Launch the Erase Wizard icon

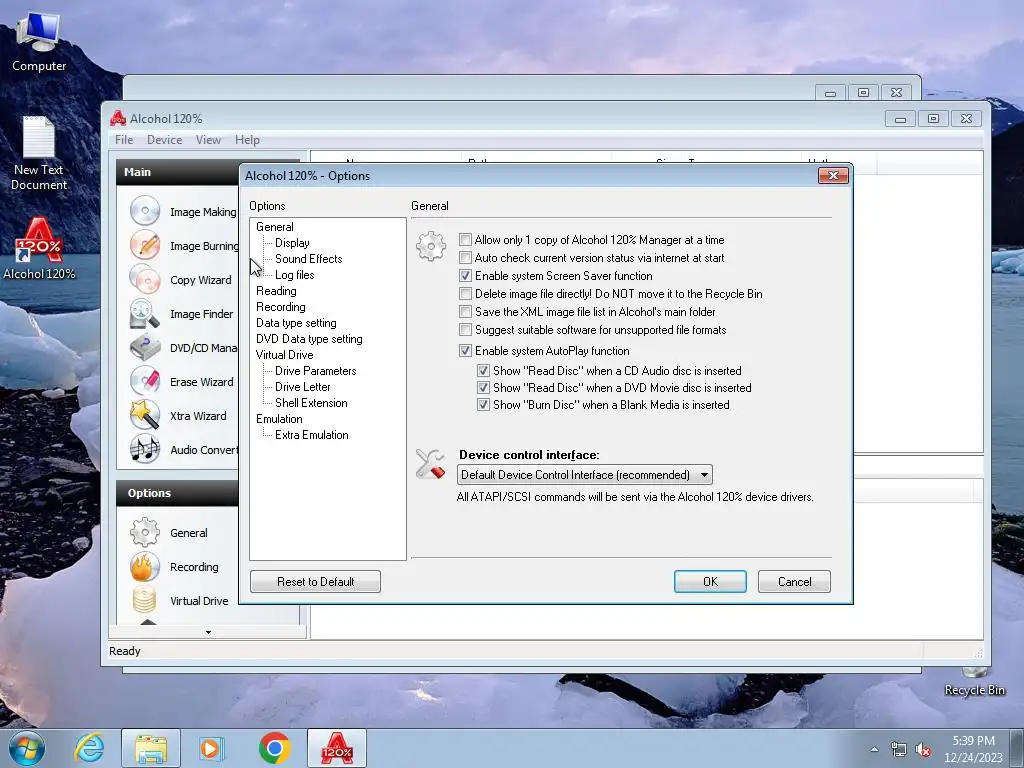click(x=144, y=381)
